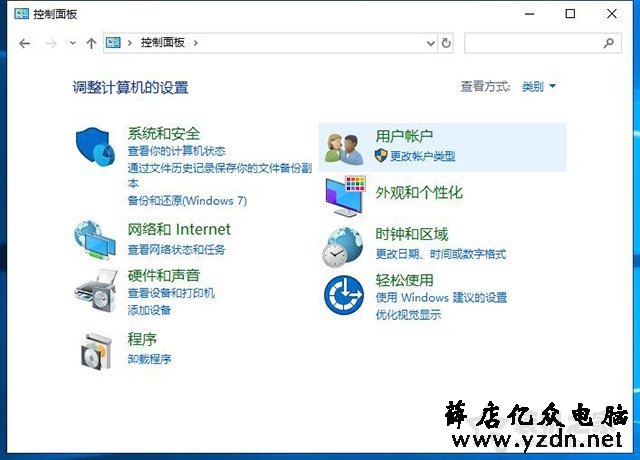Screen dimensions: 640x460
Task: Open the Ease of Access blue icon
Action: [x=344, y=295]
